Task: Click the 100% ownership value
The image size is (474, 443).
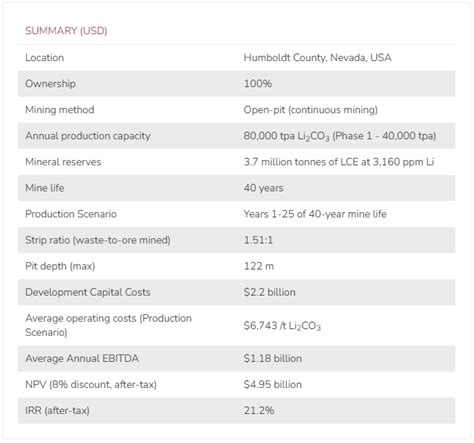Action: [x=258, y=84]
